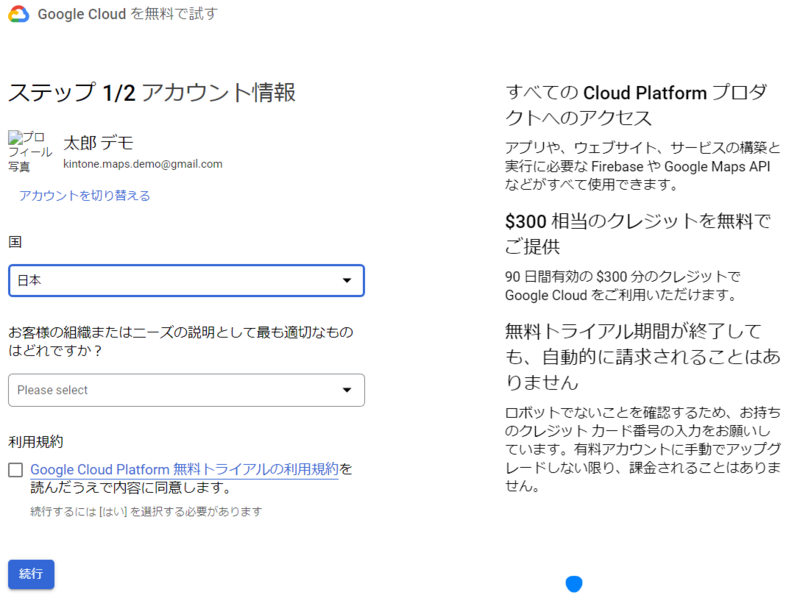
Task: Click the 続行するには [はい] validation message
Action: tap(146, 512)
